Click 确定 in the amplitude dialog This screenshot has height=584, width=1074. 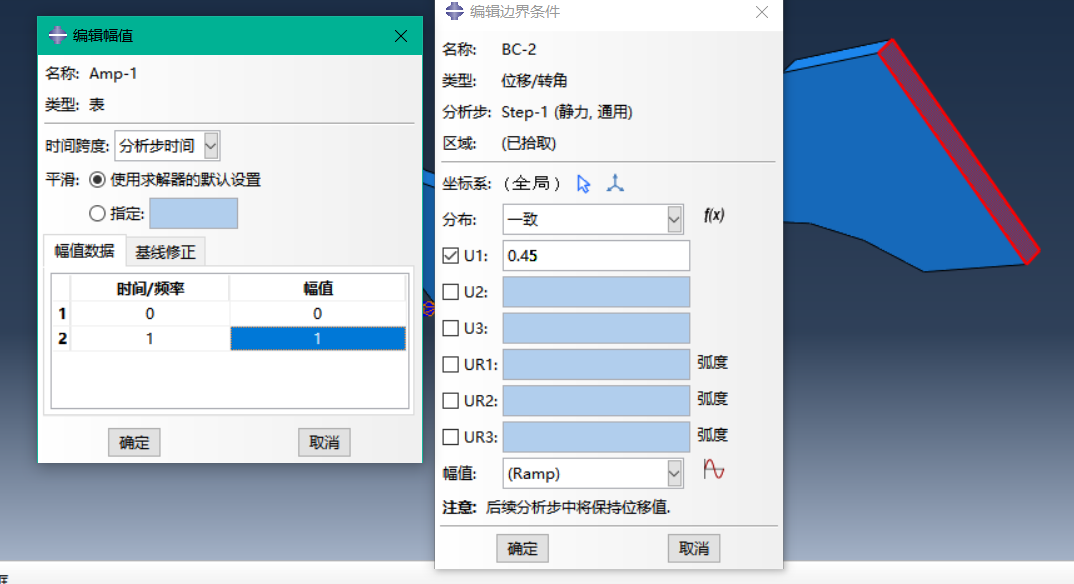(134, 443)
